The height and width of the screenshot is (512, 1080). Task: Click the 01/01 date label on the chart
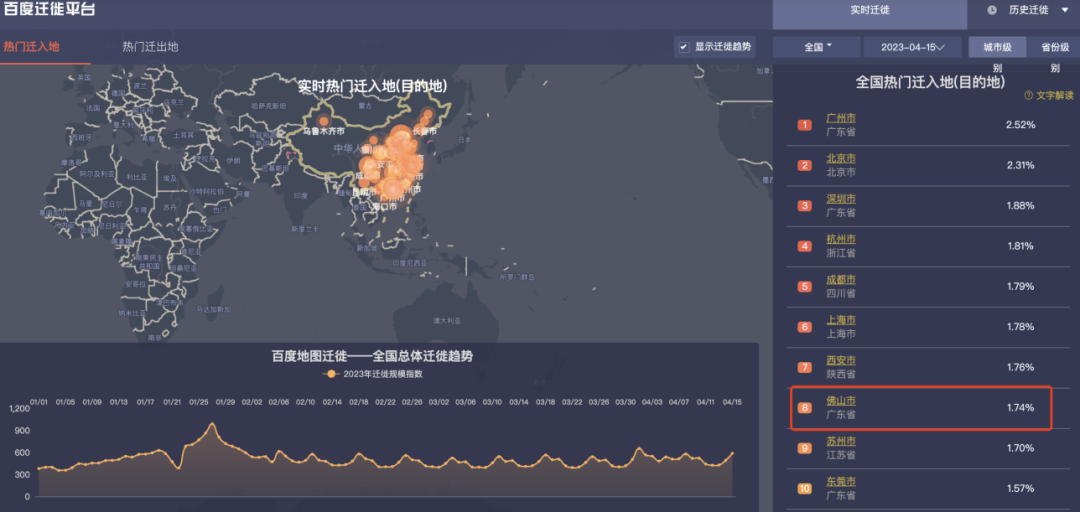(39, 402)
